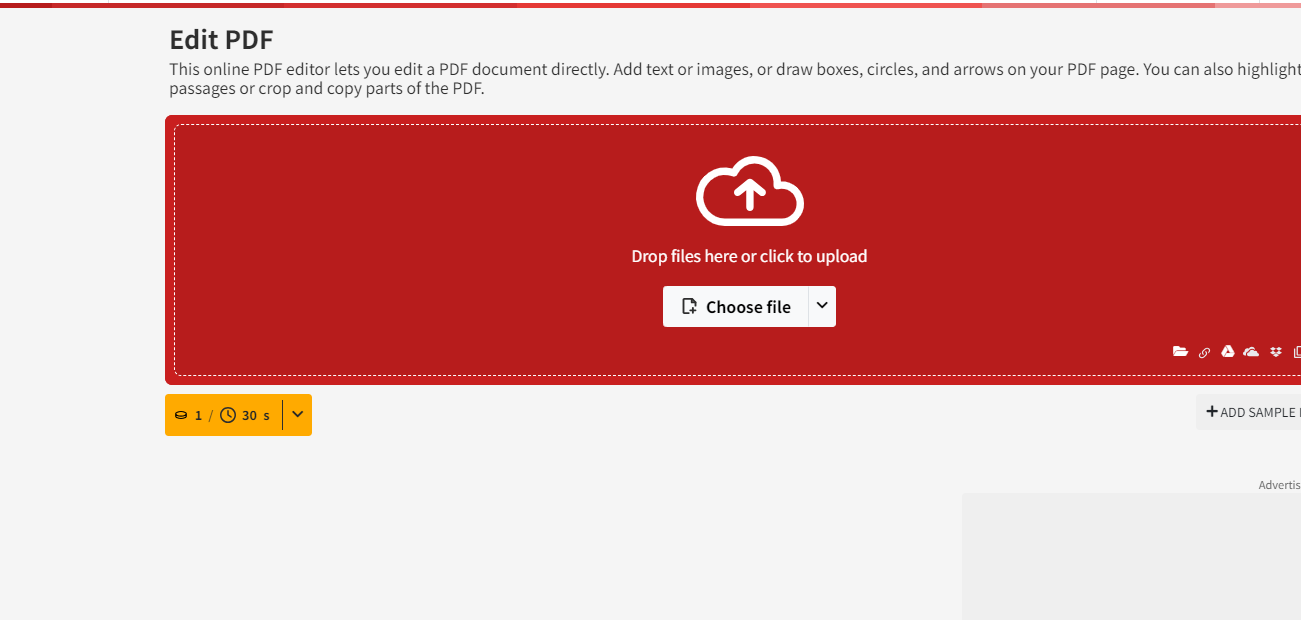1301x620 pixels.
Task: Click the "30 s" time limit text
Action: click(x=256, y=415)
